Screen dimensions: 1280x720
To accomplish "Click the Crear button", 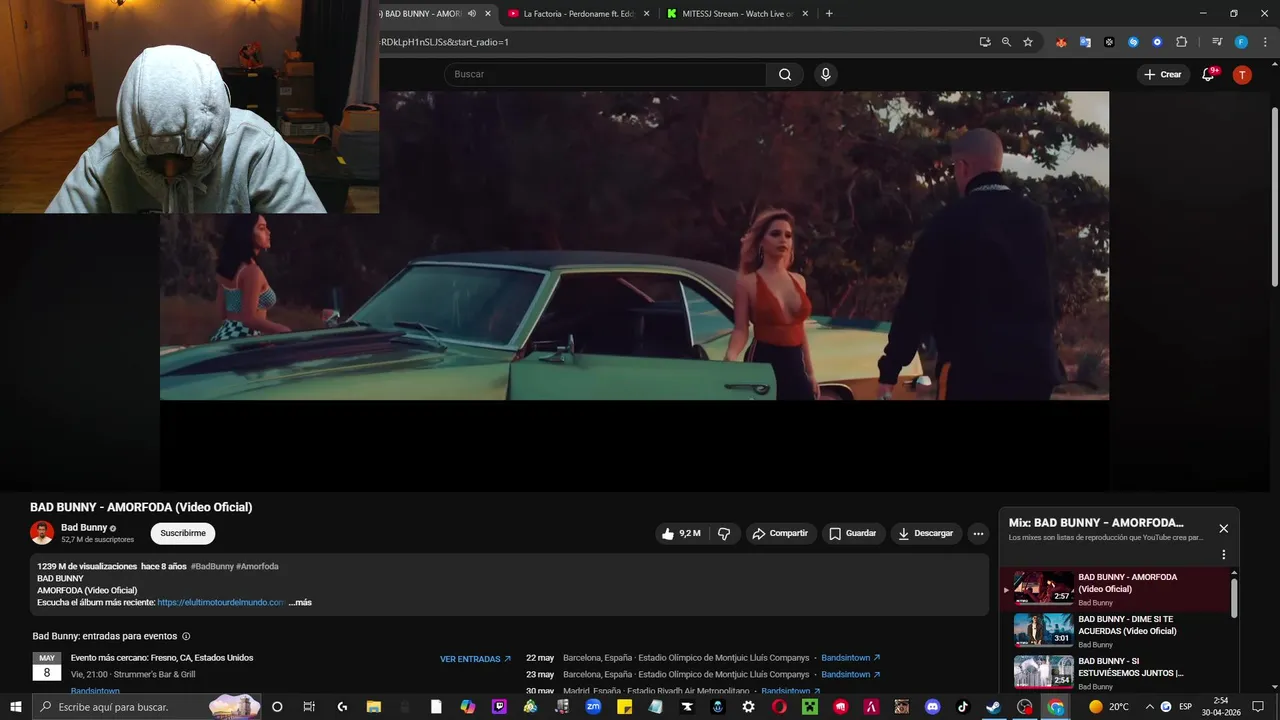I will click(1163, 74).
